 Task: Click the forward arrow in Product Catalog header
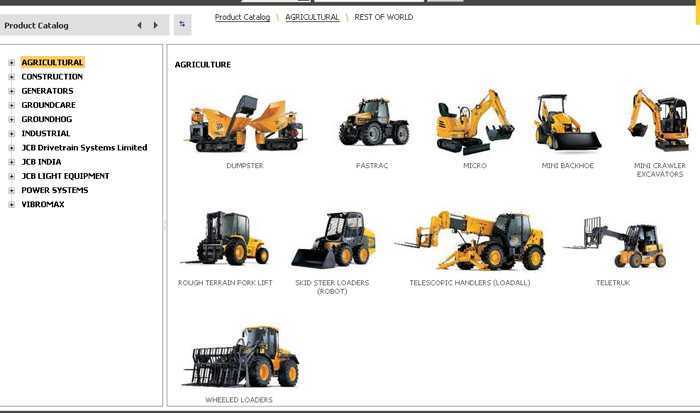(x=155, y=25)
